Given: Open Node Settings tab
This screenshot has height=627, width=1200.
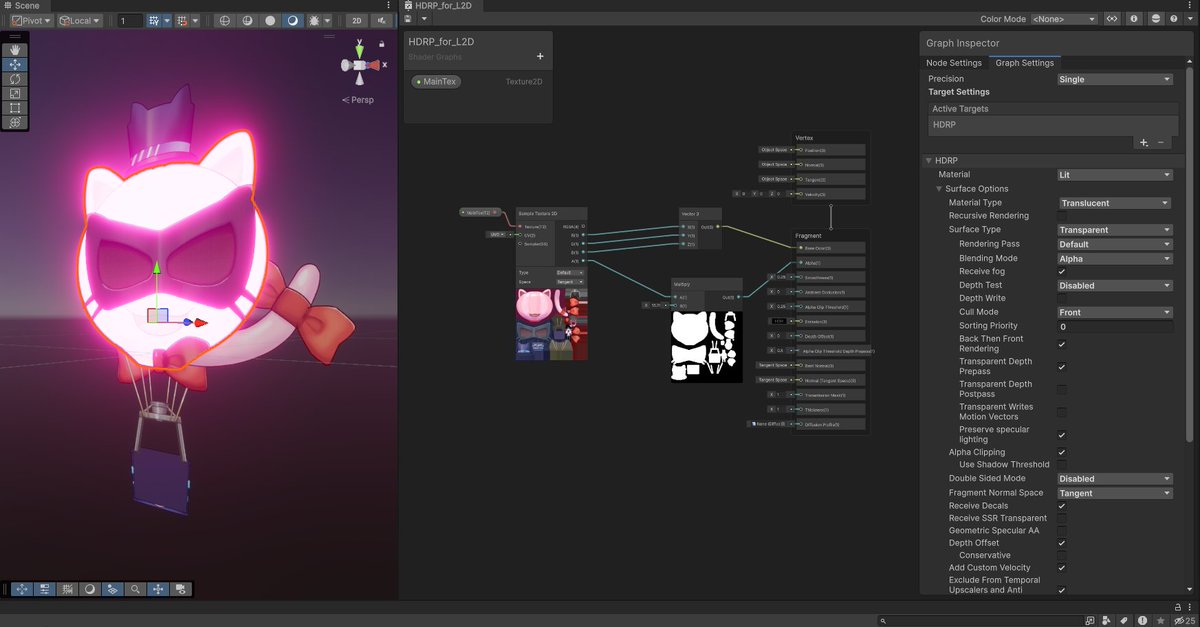Looking at the screenshot, I should 954,63.
